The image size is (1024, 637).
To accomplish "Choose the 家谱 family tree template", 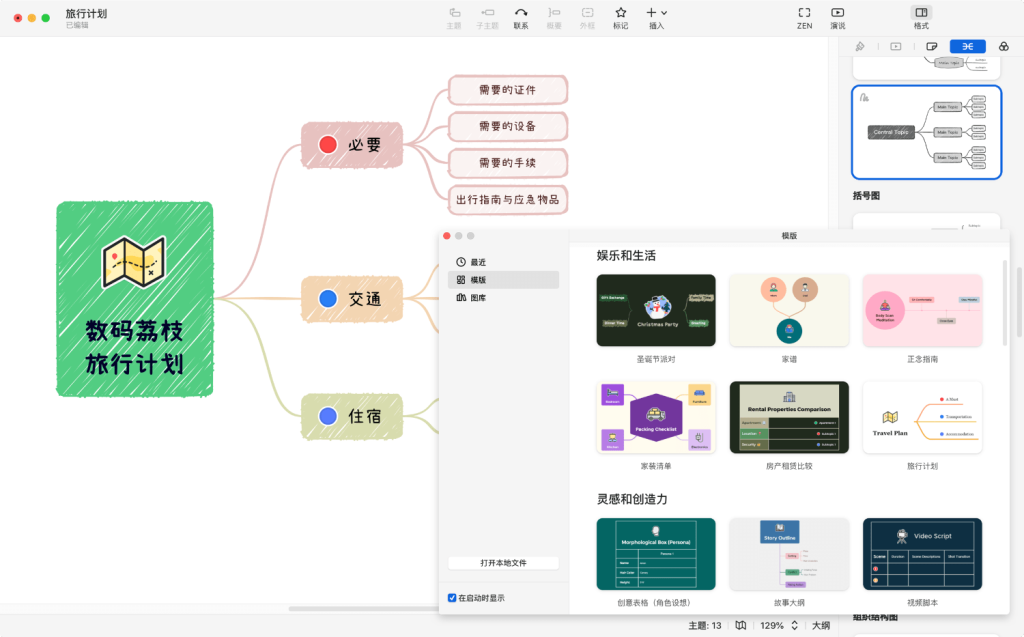I will (x=789, y=310).
